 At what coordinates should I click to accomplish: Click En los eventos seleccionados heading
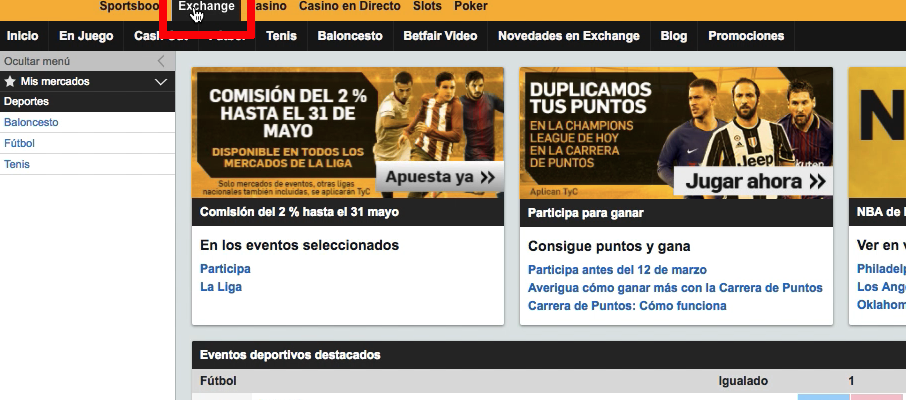[299, 245]
